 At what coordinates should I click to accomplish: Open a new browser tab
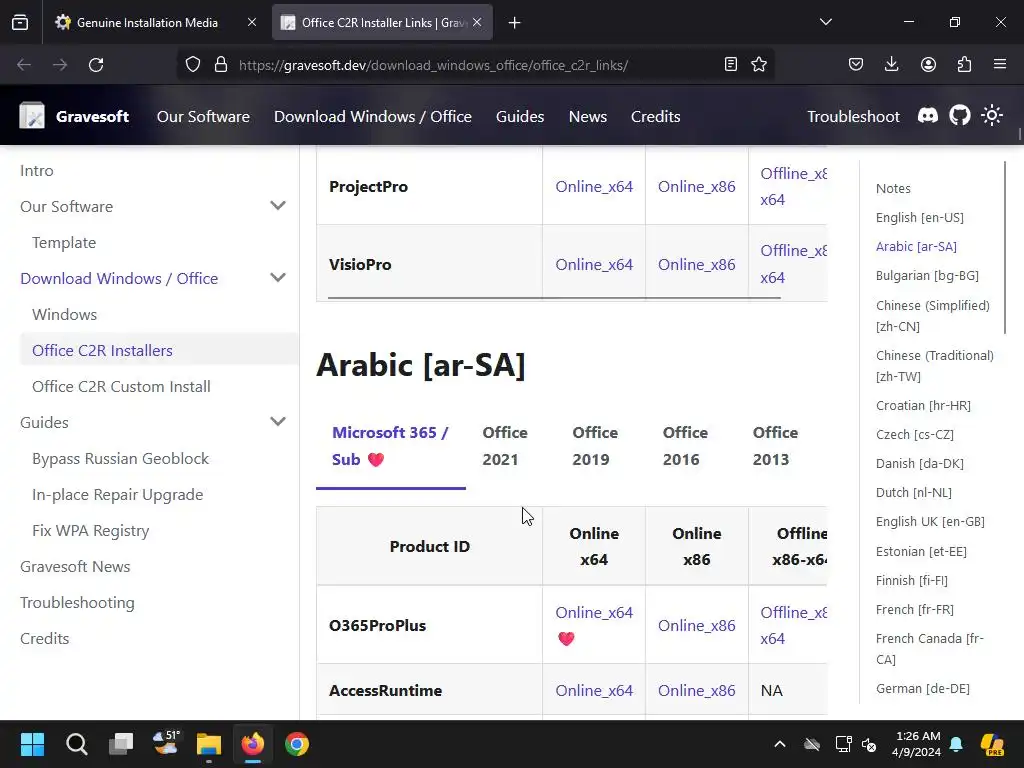(x=515, y=23)
